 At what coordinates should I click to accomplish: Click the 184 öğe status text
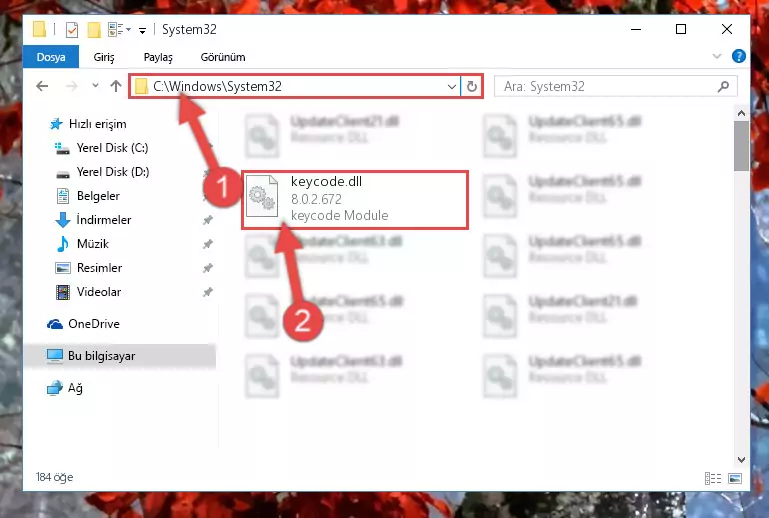point(54,477)
